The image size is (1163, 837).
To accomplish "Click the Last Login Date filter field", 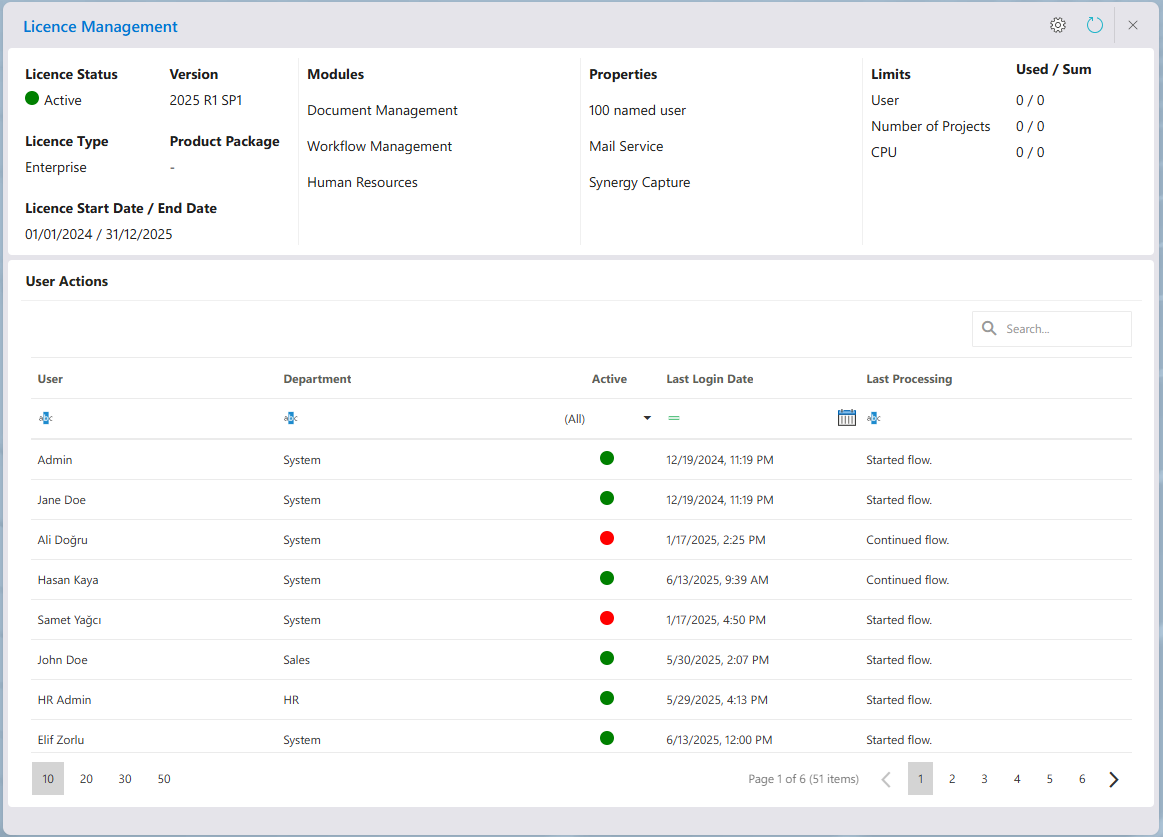I will (758, 418).
